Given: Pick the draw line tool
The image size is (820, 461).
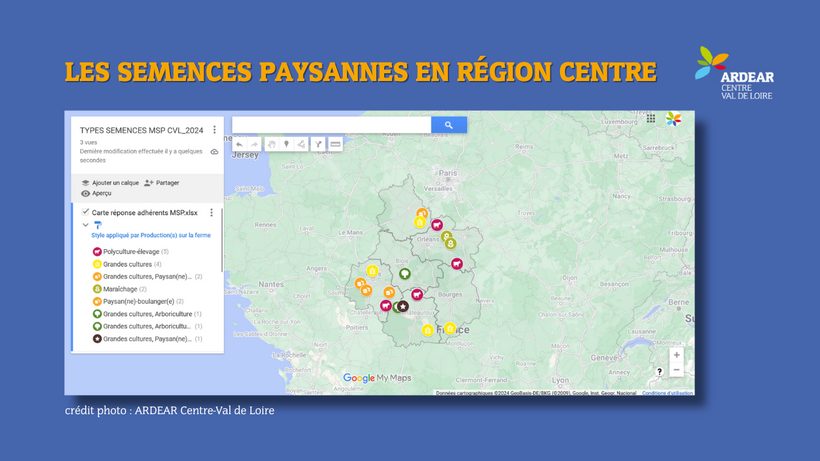Looking at the screenshot, I should click(302, 144).
